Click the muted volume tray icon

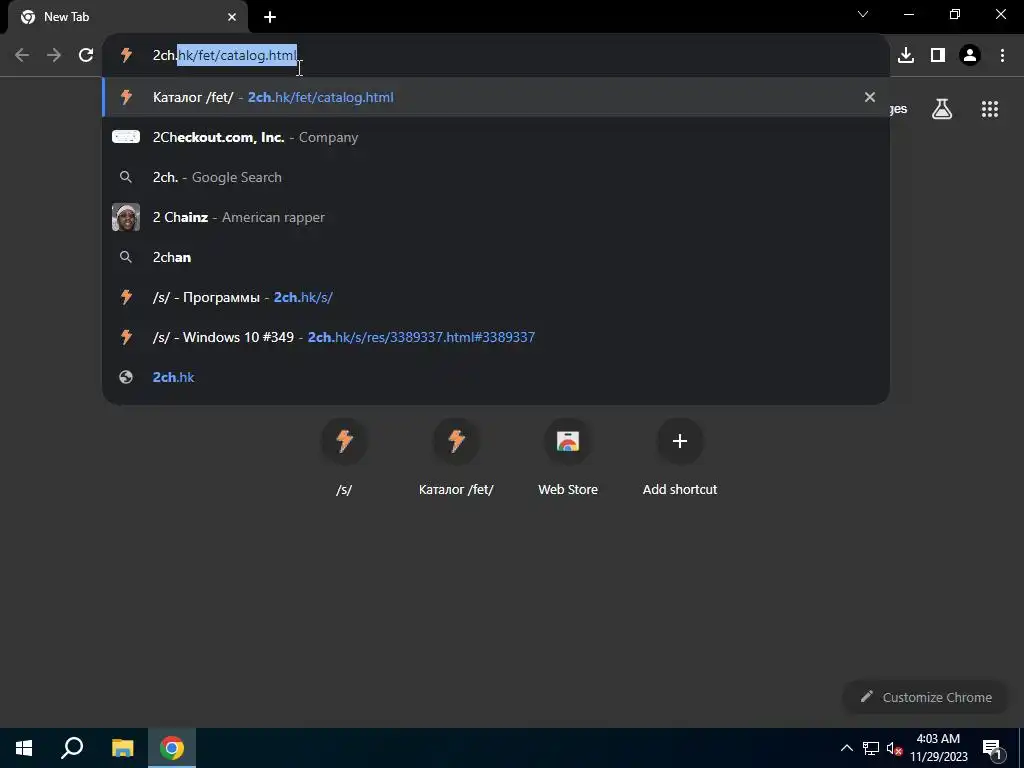(x=894, y=748)
